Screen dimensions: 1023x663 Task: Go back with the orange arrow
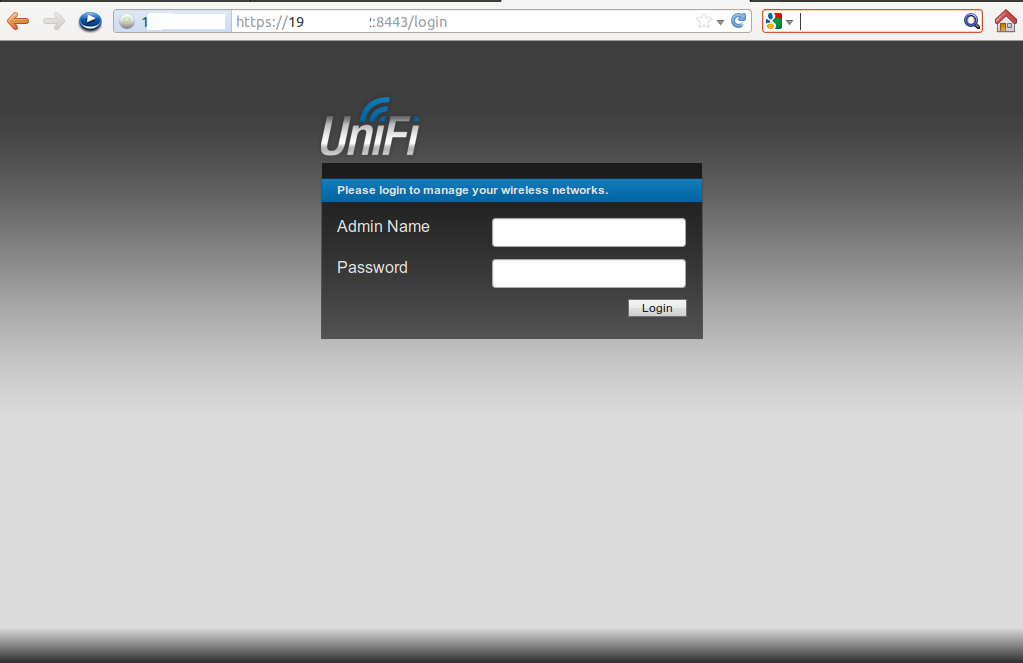pos(18,22)
